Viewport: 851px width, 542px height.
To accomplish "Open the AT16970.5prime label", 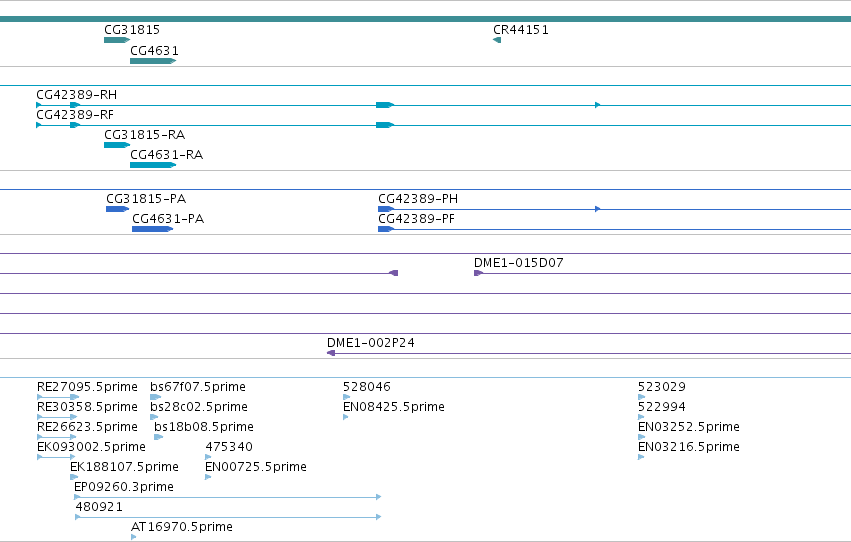I will pos(182,527).
